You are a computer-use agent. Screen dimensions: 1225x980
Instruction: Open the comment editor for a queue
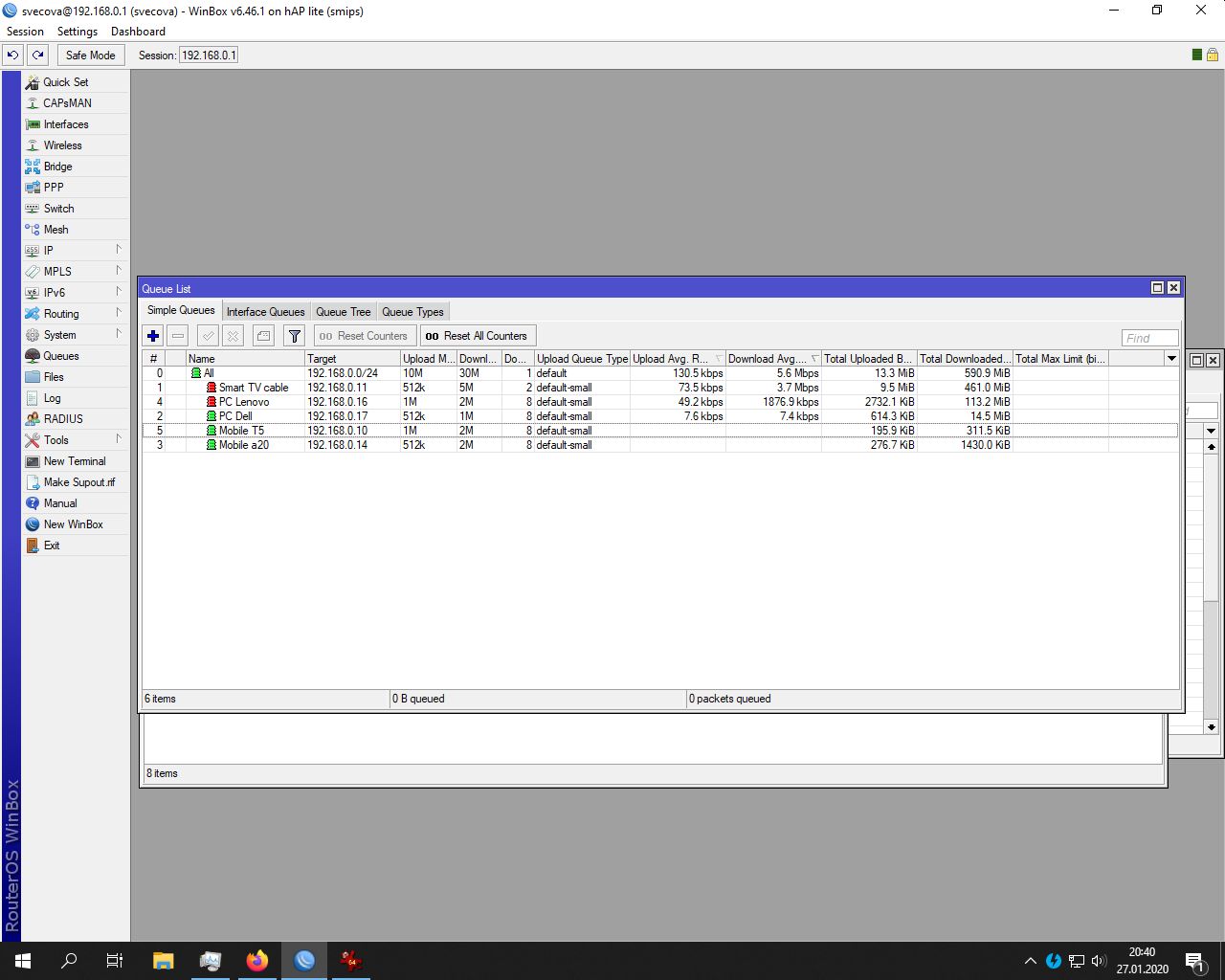click(x=263, y=336)
